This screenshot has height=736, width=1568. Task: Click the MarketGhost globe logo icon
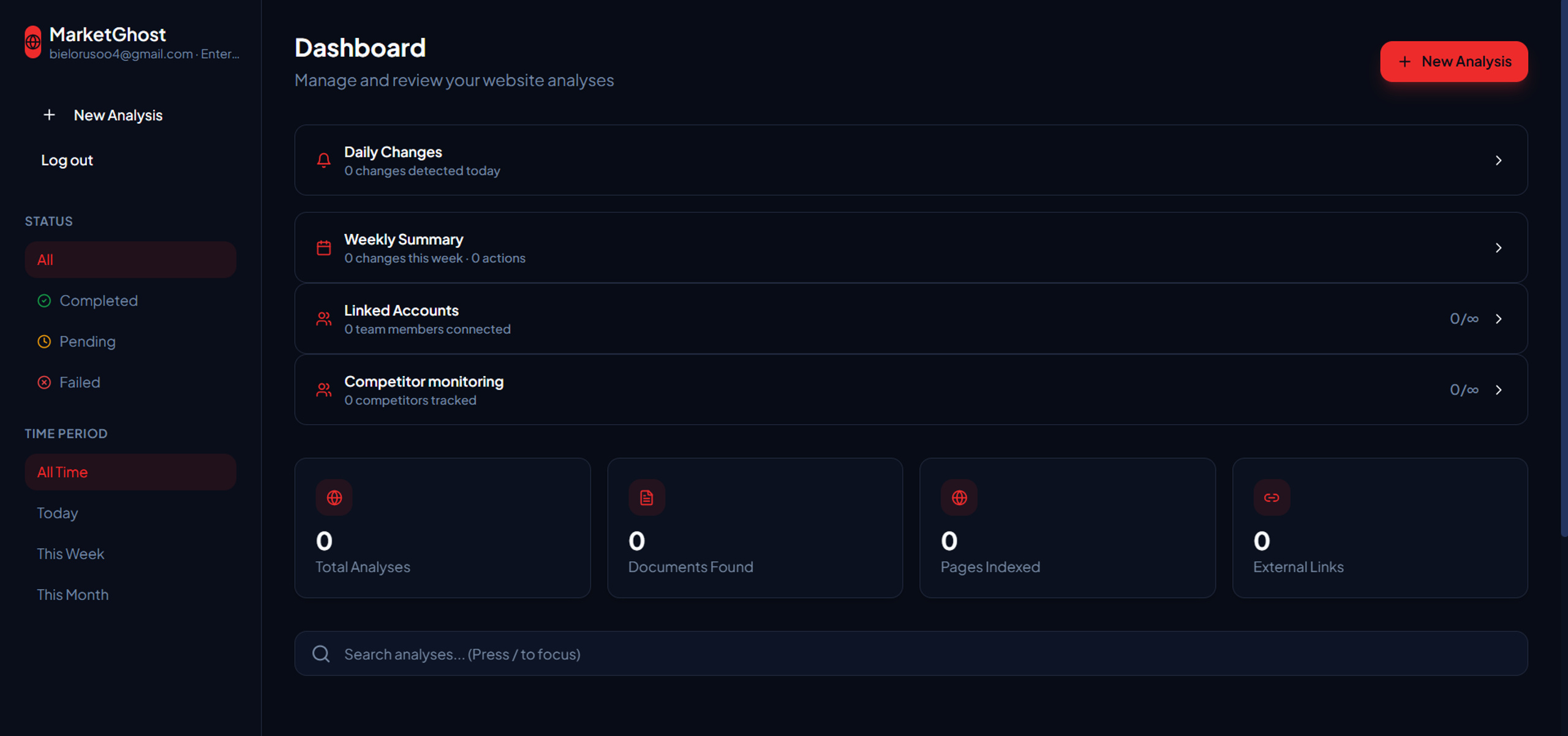(33, 42)
